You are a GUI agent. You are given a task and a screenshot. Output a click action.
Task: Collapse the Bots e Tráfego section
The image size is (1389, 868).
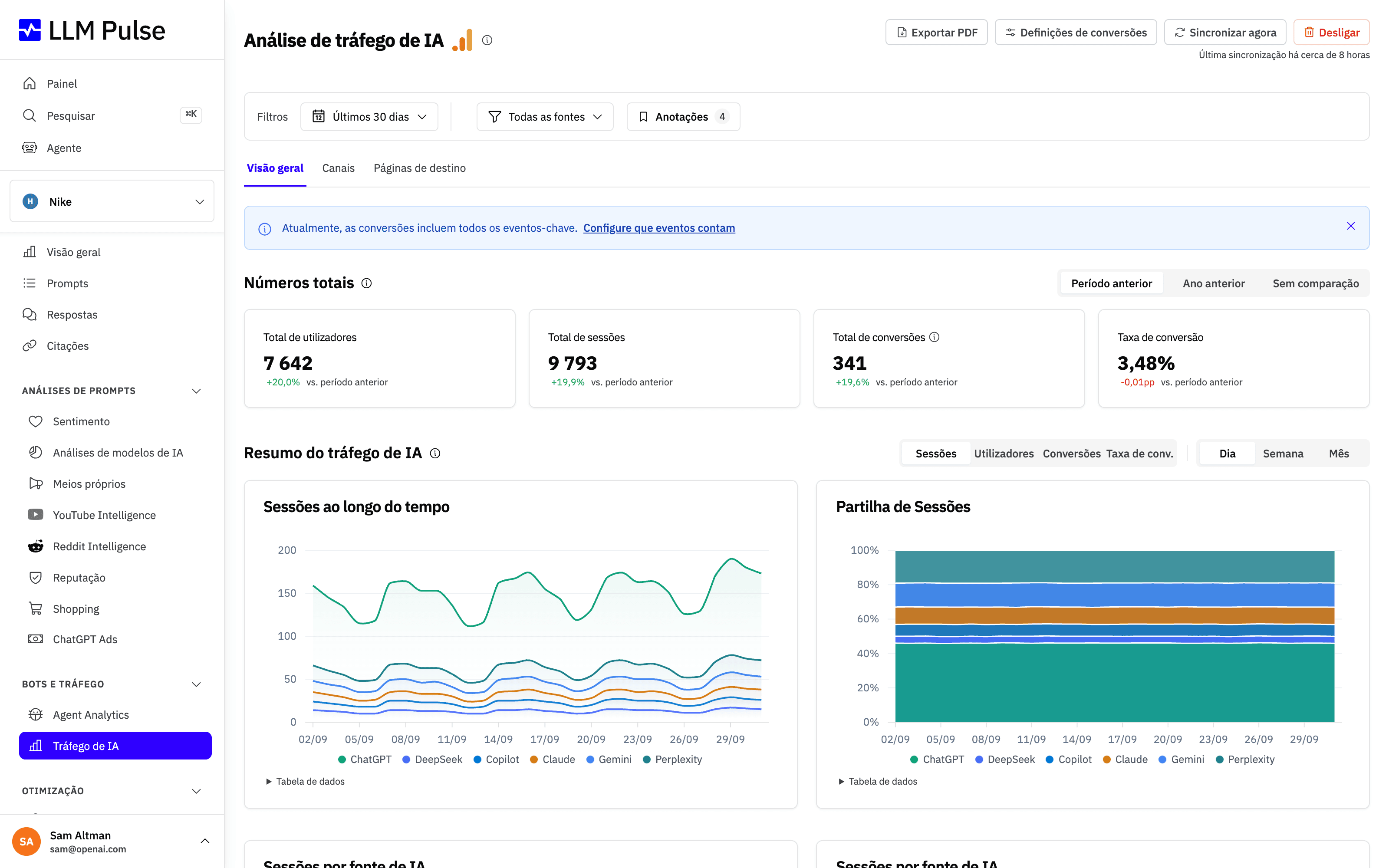tap(196, 684)
